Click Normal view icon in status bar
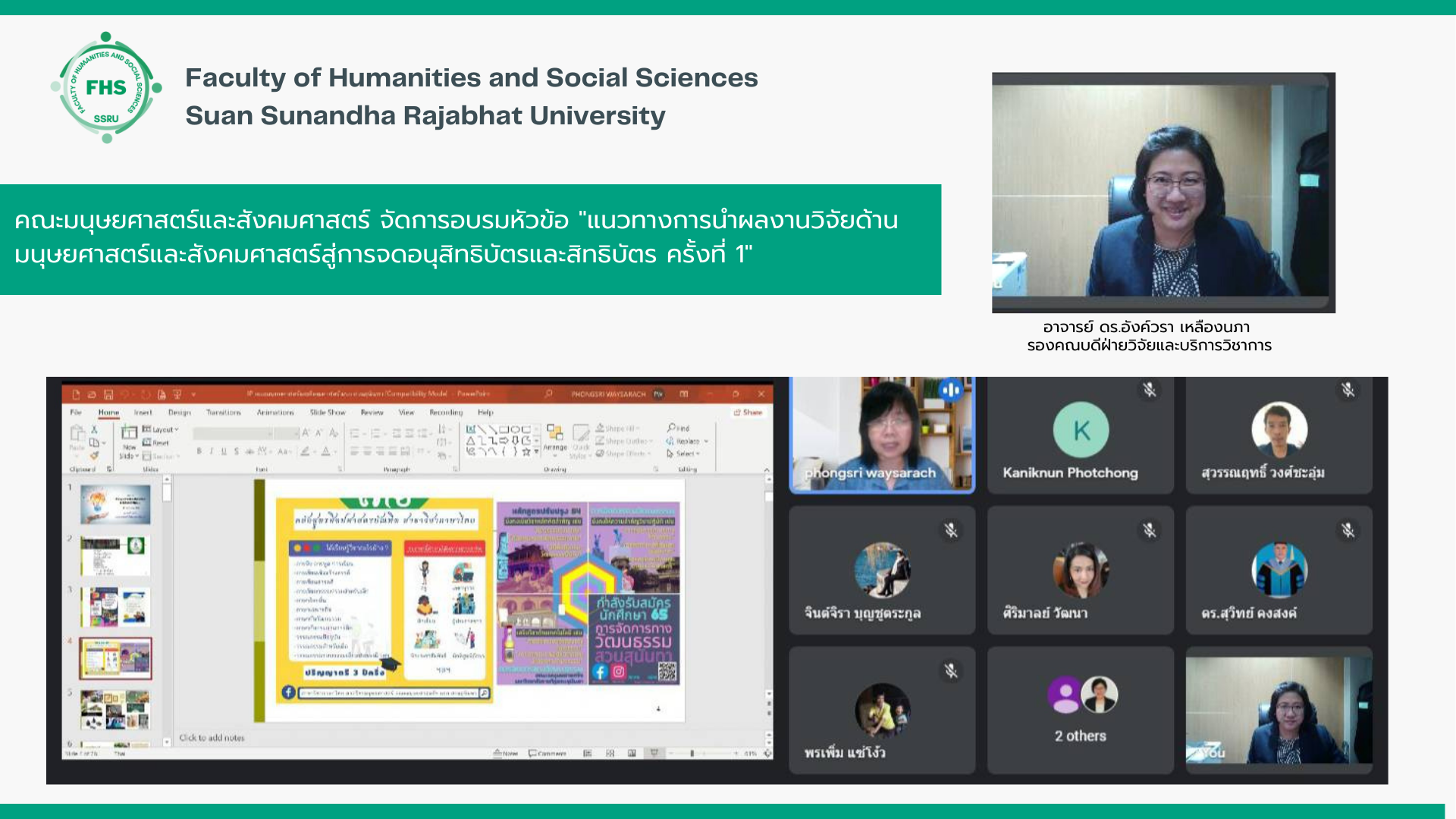Image resolution: width=1456 pixels, height=819 pixels. coord(588,753)
